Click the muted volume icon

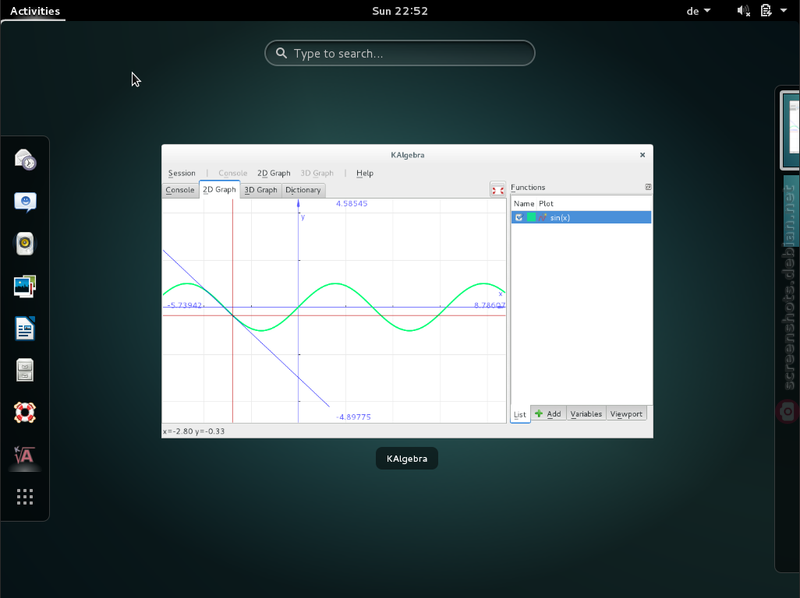(x=743, y=11)
